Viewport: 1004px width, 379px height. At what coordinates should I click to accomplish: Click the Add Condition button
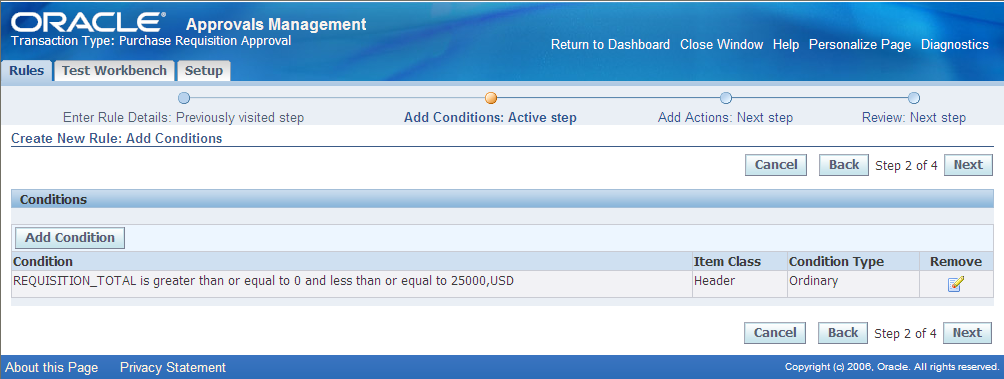(70, 238)
